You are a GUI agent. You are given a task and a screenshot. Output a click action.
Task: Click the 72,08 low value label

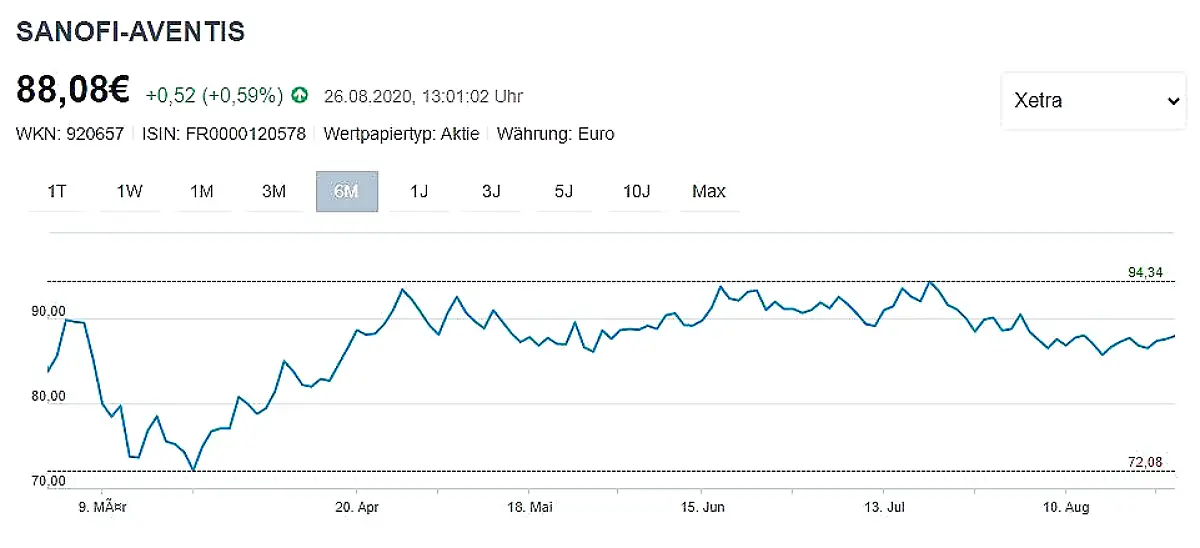point(1145,461)
